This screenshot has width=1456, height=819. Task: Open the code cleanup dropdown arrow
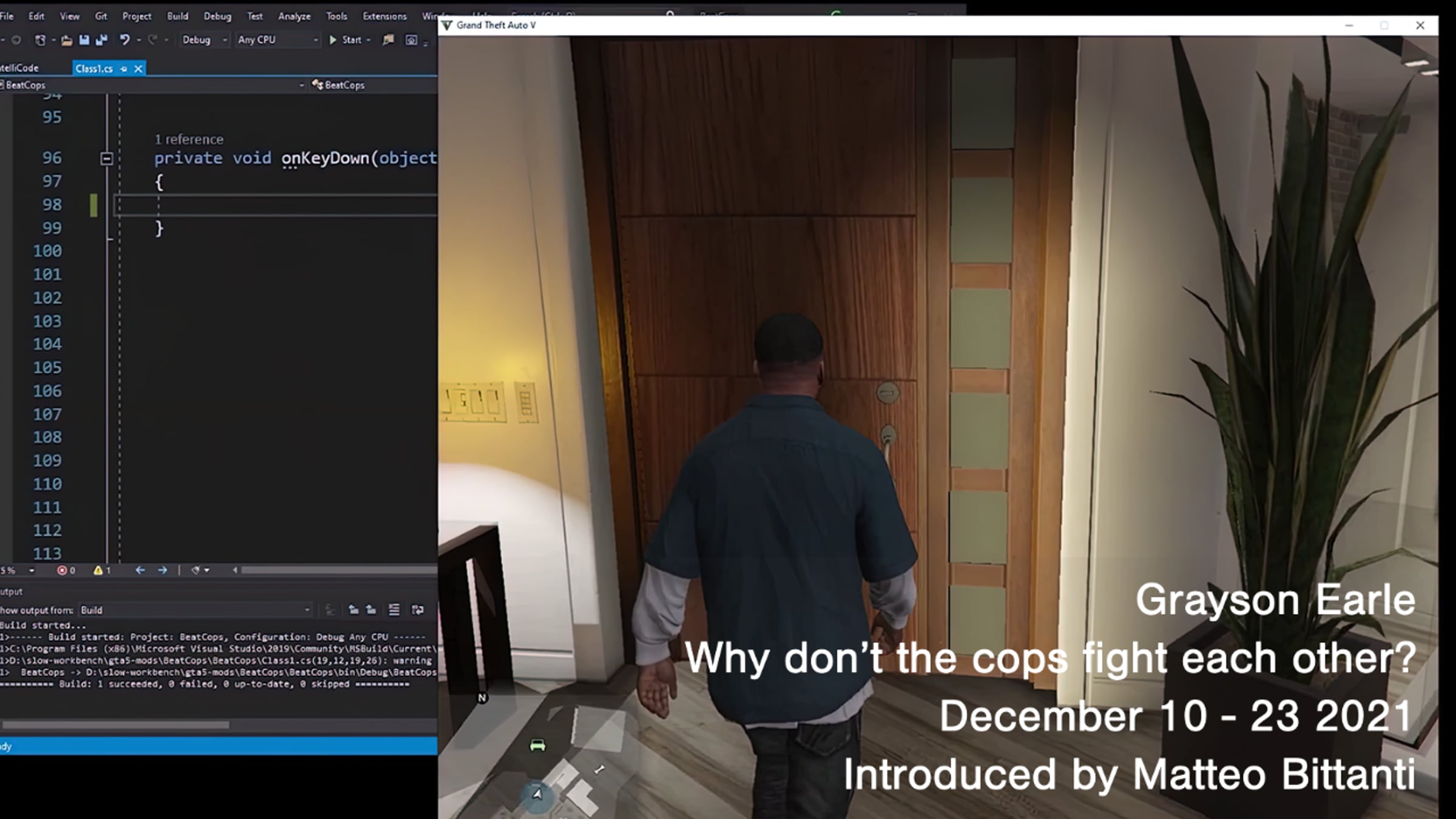pyautogui.click(x=207, y=570)
